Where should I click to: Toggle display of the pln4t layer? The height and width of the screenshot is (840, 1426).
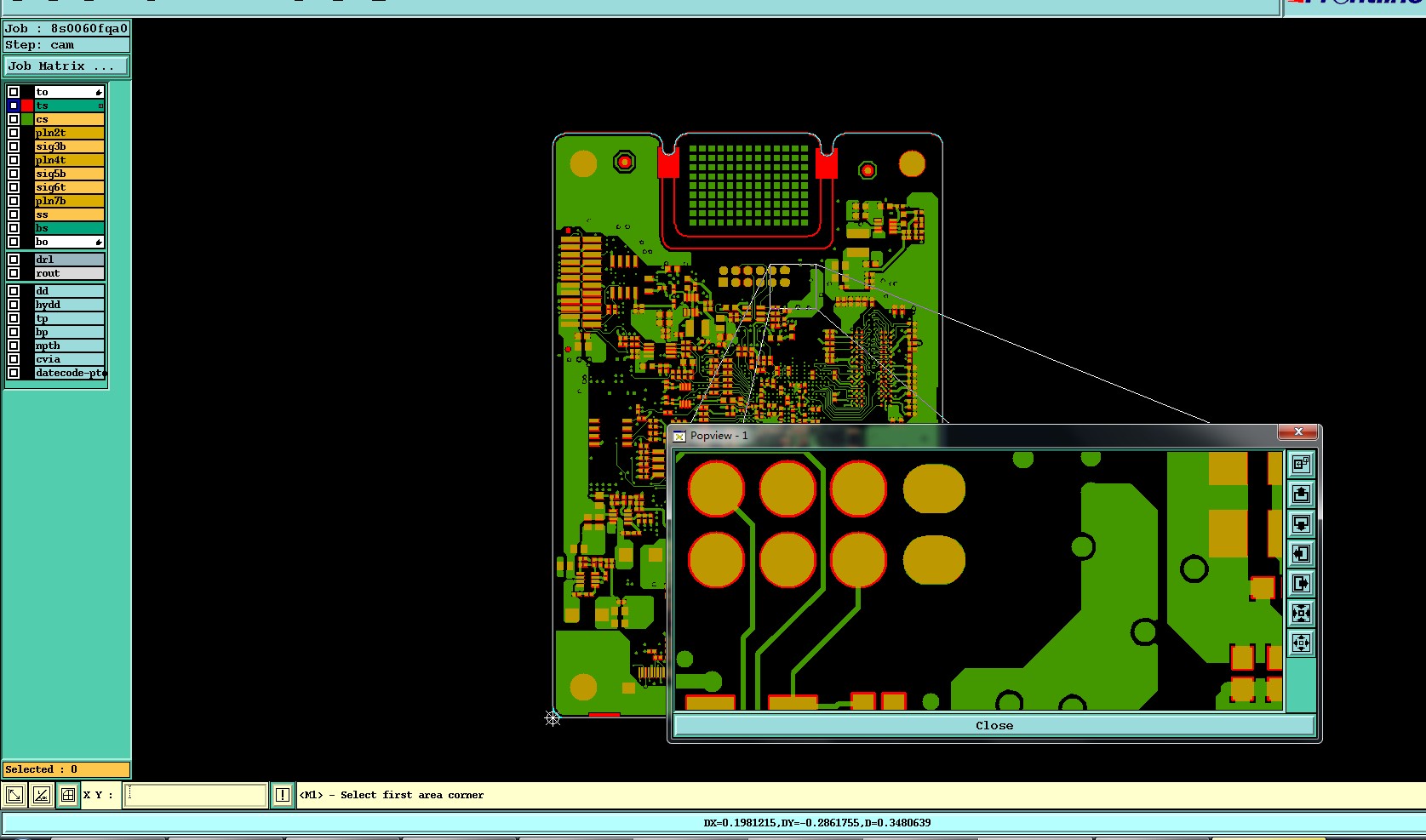coord(14,160)
